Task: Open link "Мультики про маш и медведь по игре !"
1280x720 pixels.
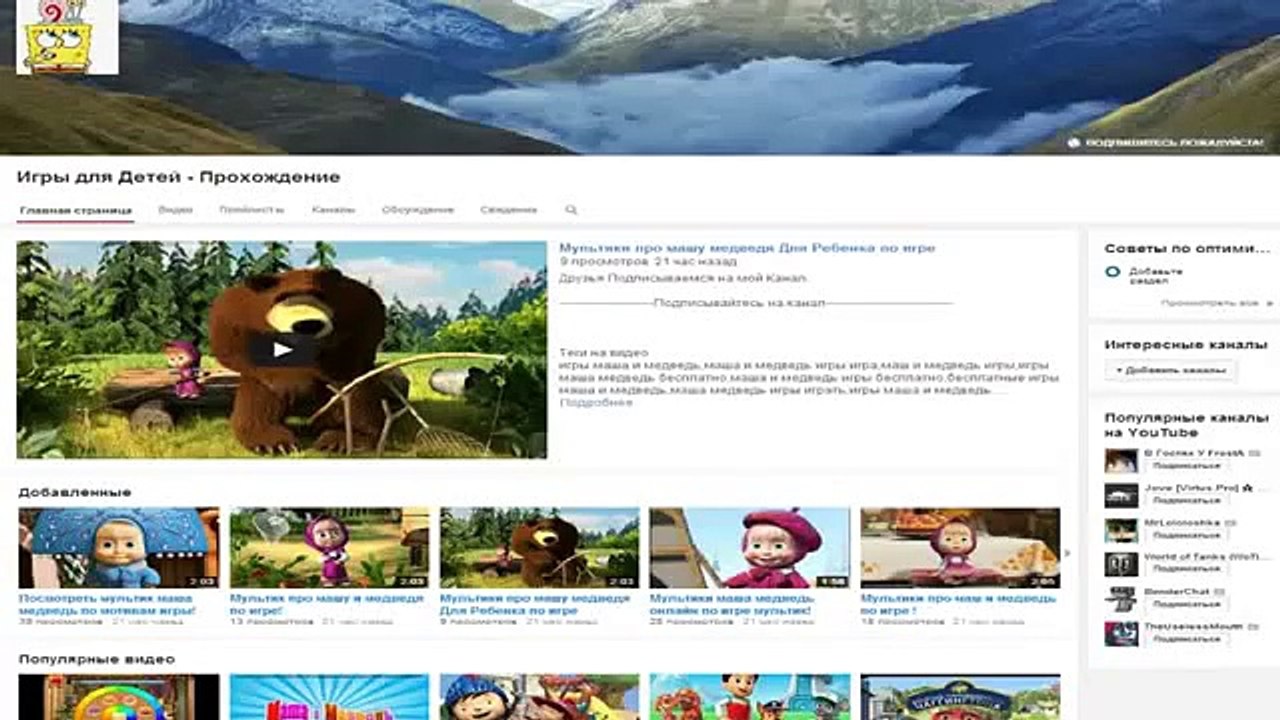Action: pyautogui.click(x=958, y=603)
